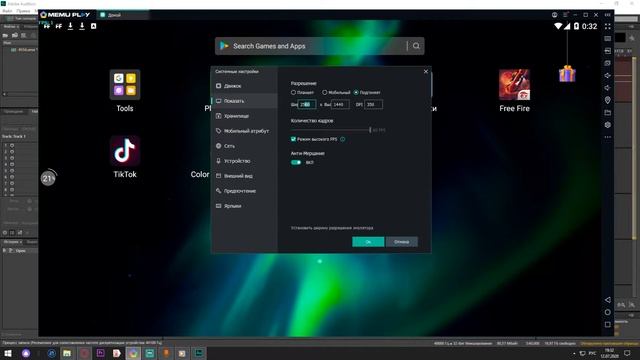Open GPS location tool in MEmu sidebar
Viewport: 640px width, 360px height.
(607, 100)
